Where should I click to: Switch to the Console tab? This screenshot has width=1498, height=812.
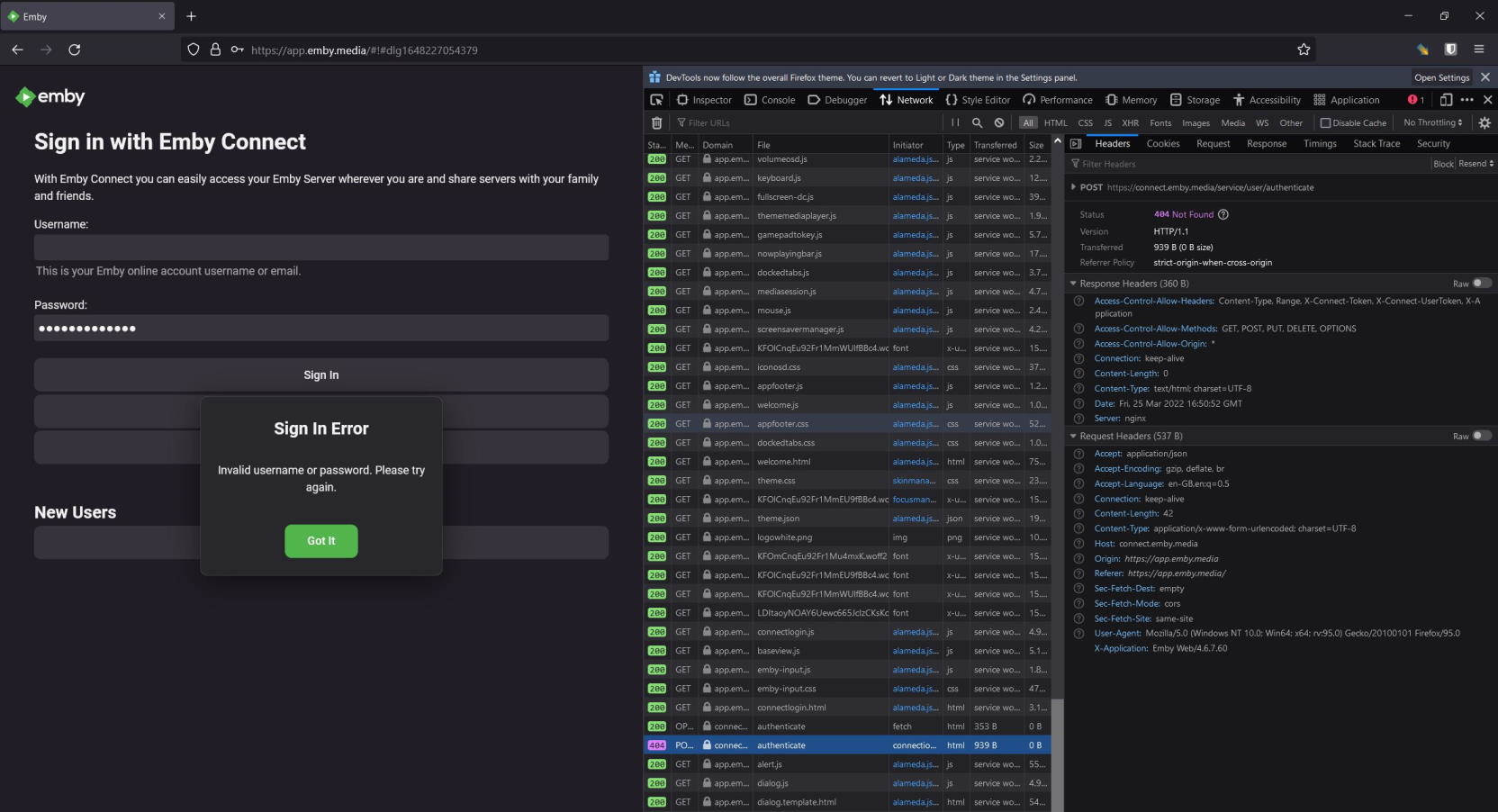(771, 100)
